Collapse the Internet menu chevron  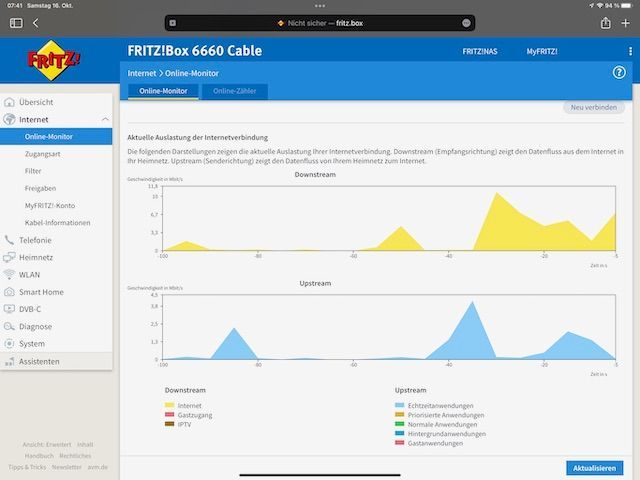tap(105, 119)
